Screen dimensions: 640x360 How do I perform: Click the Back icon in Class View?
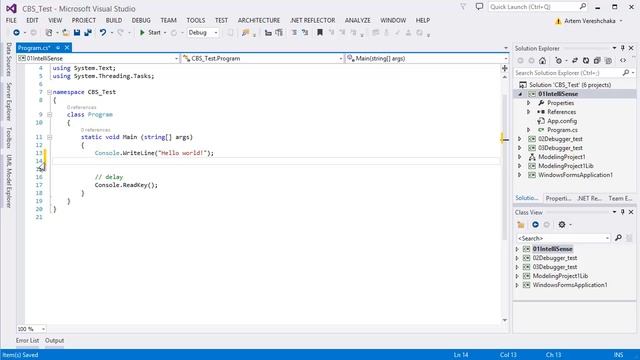[x=535, y=224]
